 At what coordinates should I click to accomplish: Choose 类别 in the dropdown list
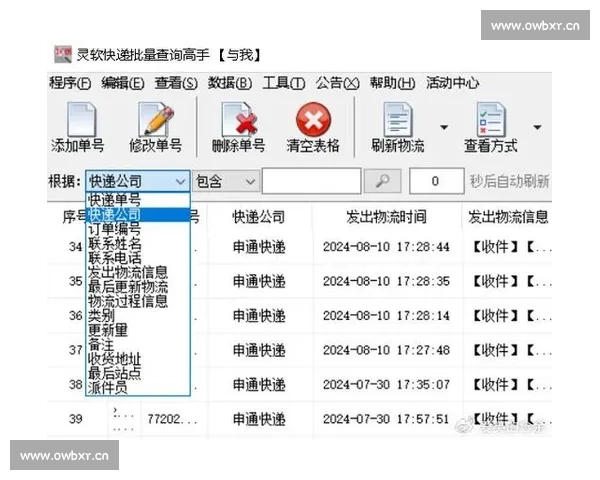pos(138,315)
